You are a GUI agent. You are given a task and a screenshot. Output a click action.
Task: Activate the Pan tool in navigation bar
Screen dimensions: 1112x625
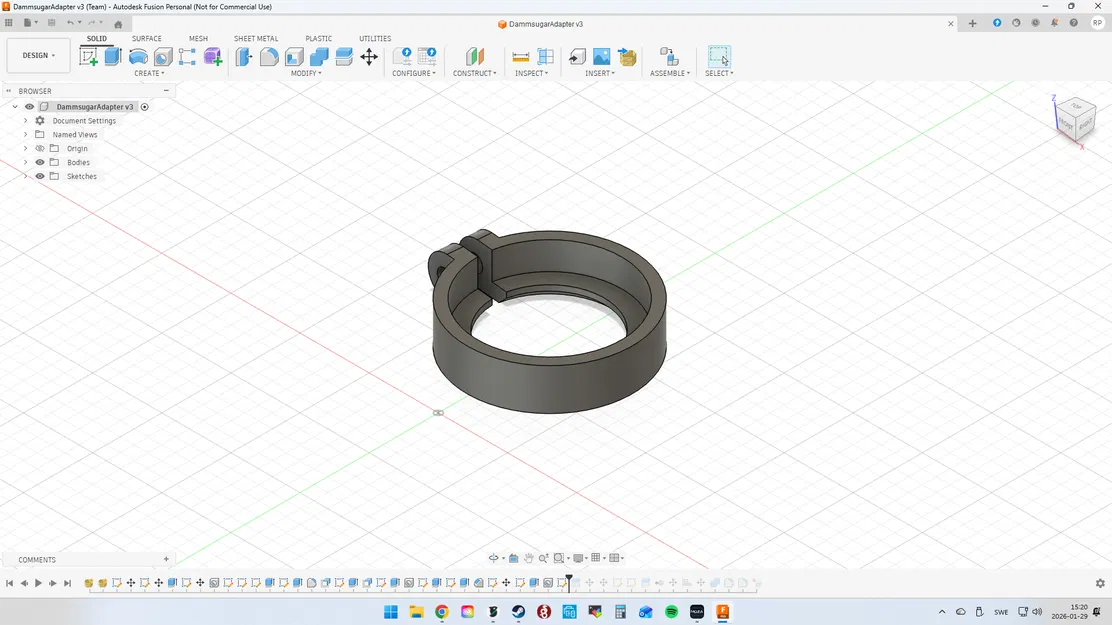529,557
